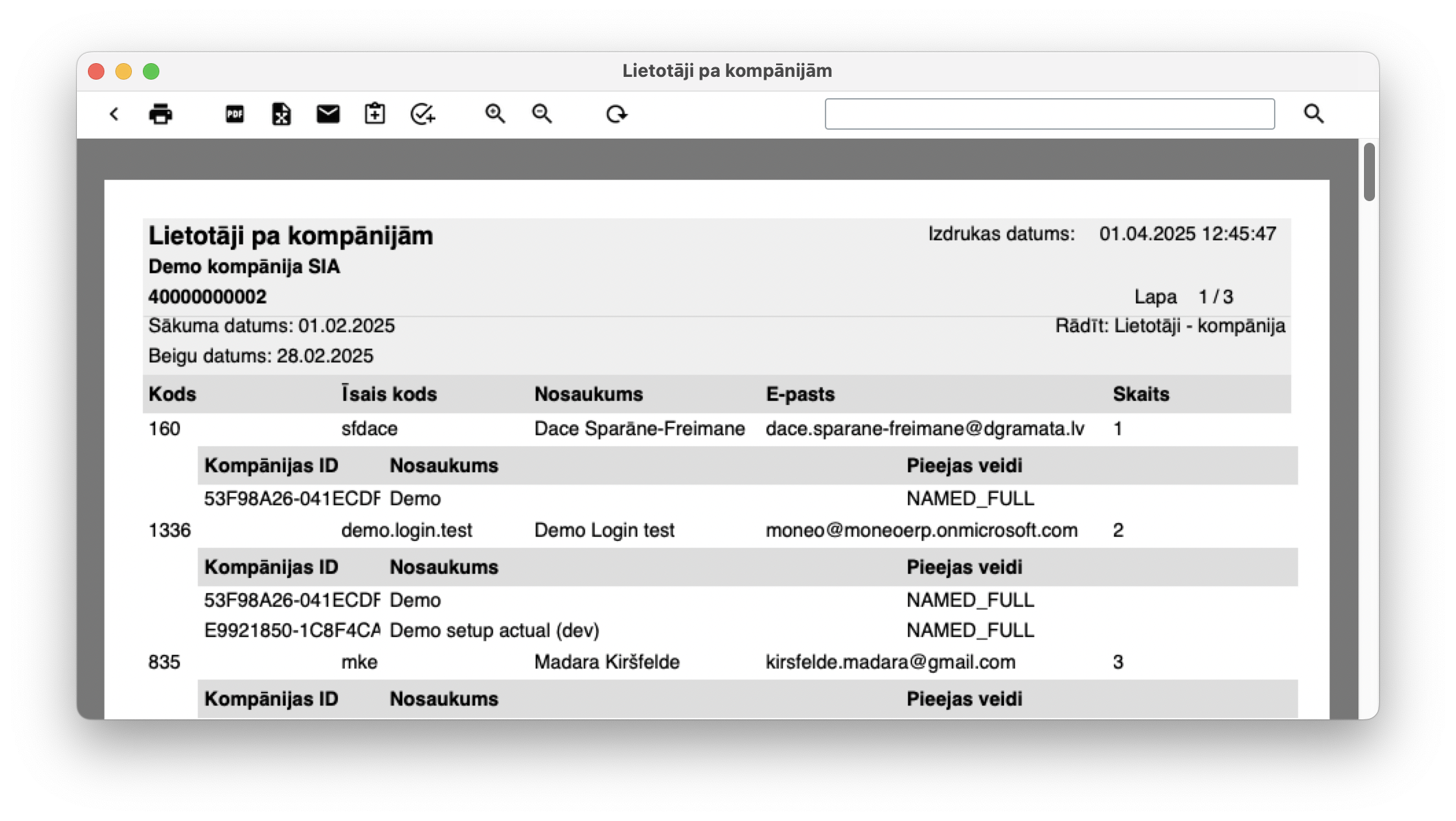Click the clipboard add icon
Viewport: 1456px width, 821px height.
pos(375,114)
